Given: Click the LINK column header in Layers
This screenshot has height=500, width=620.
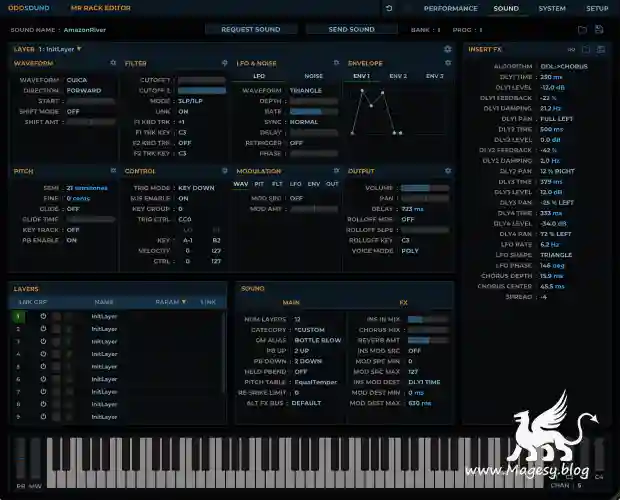Looking at the screenshot, I should [208, 302].
